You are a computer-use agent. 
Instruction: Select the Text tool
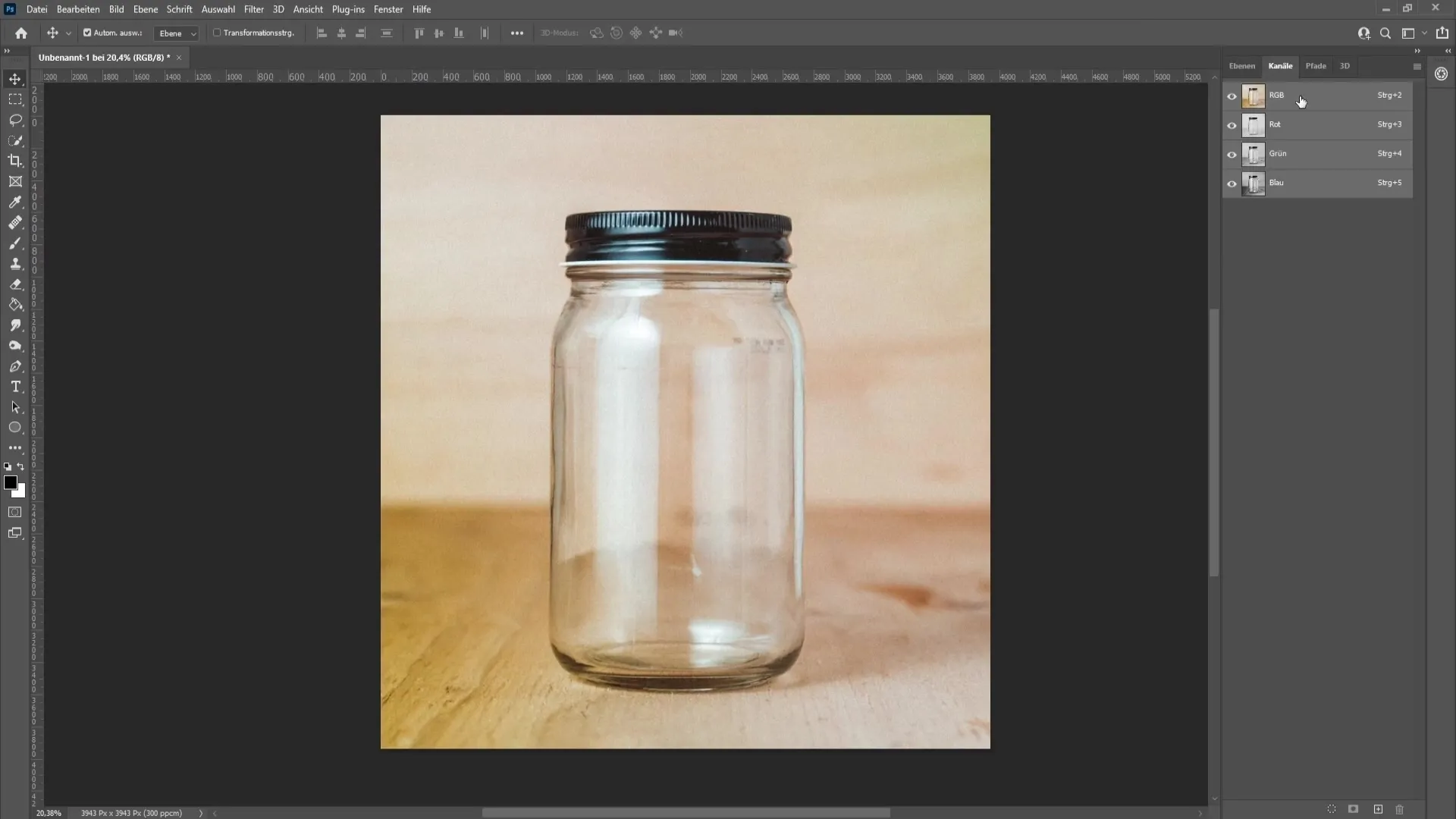tap(15, 387)
